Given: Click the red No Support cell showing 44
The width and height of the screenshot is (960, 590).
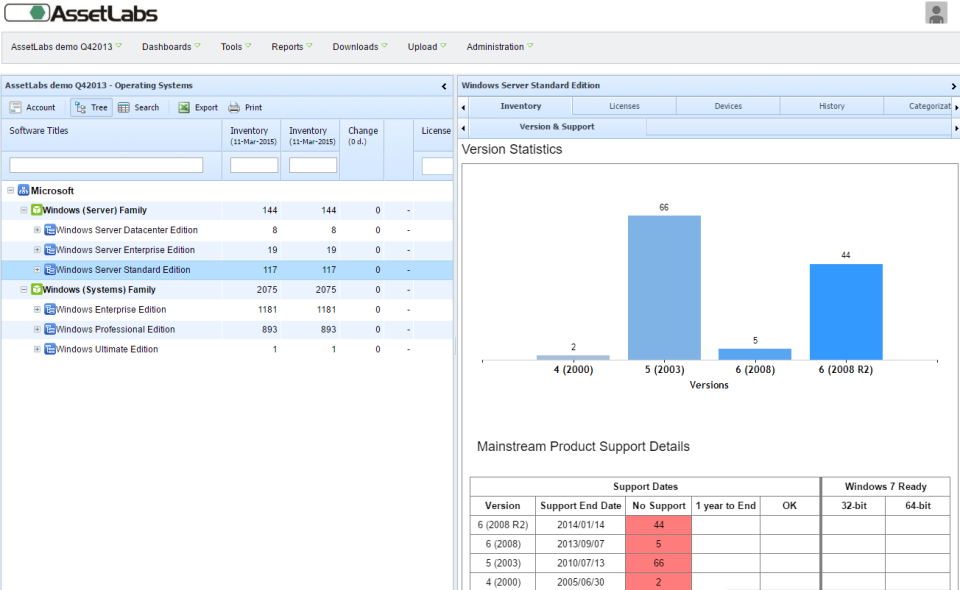Looking at the screenshot, I should pos(658,525).
